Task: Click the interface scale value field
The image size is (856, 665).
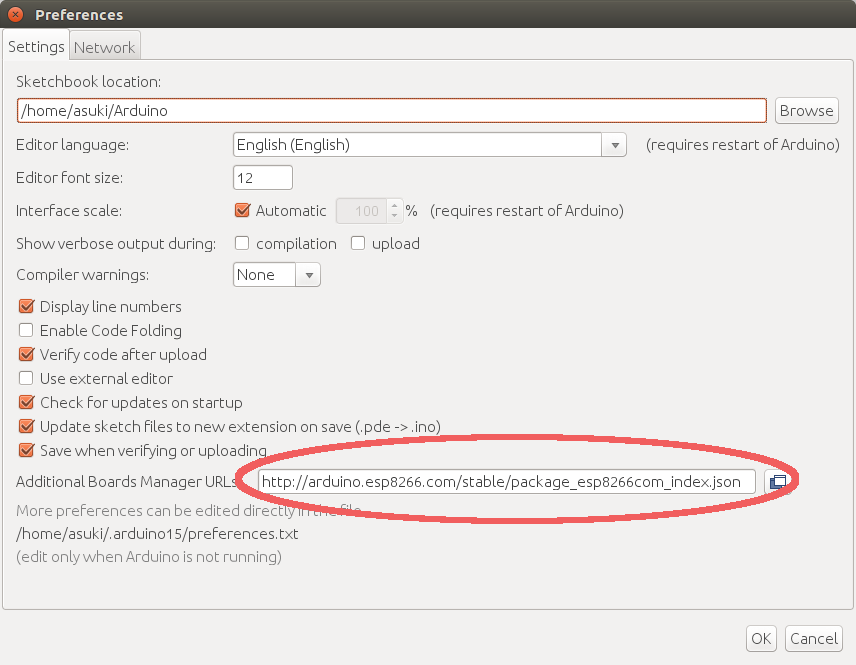Action: pyautogui.click(x=362, y=211)
